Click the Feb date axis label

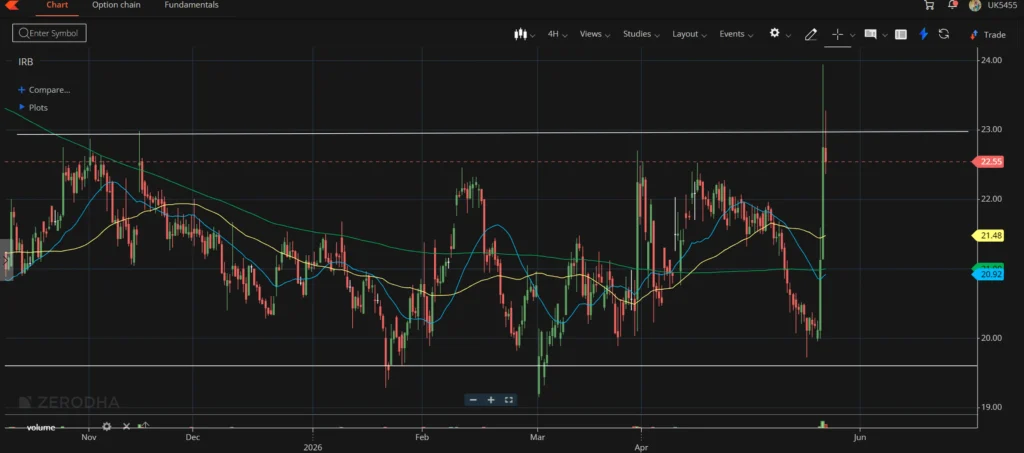422,437
